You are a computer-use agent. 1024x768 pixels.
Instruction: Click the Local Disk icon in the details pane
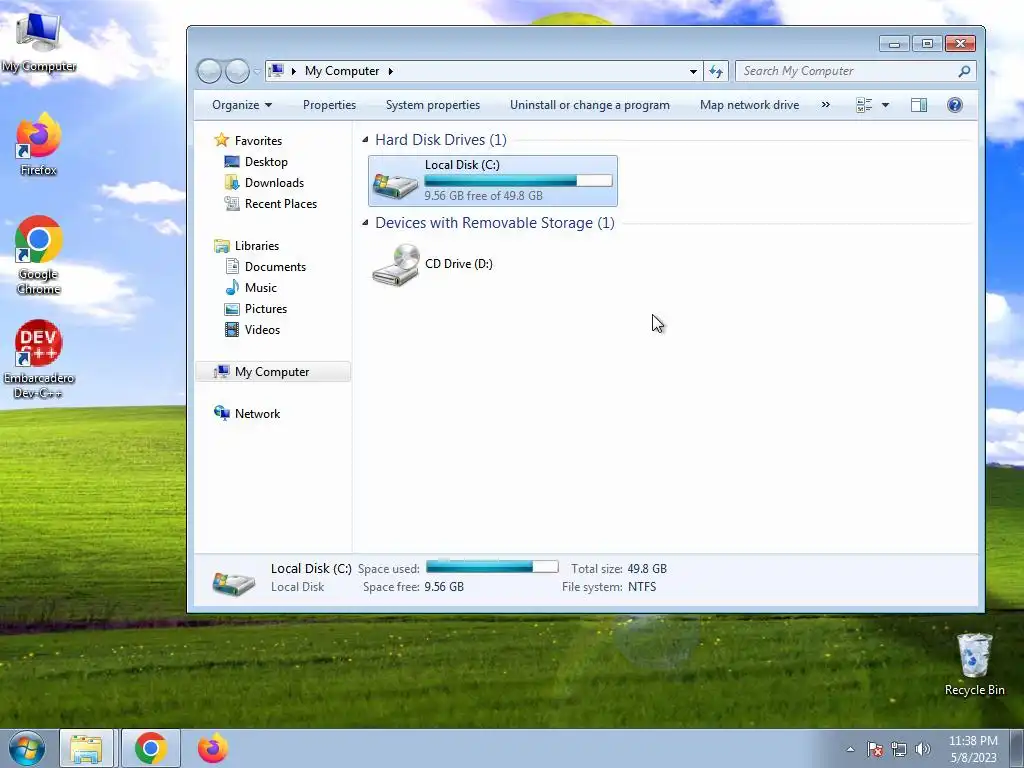233,583
